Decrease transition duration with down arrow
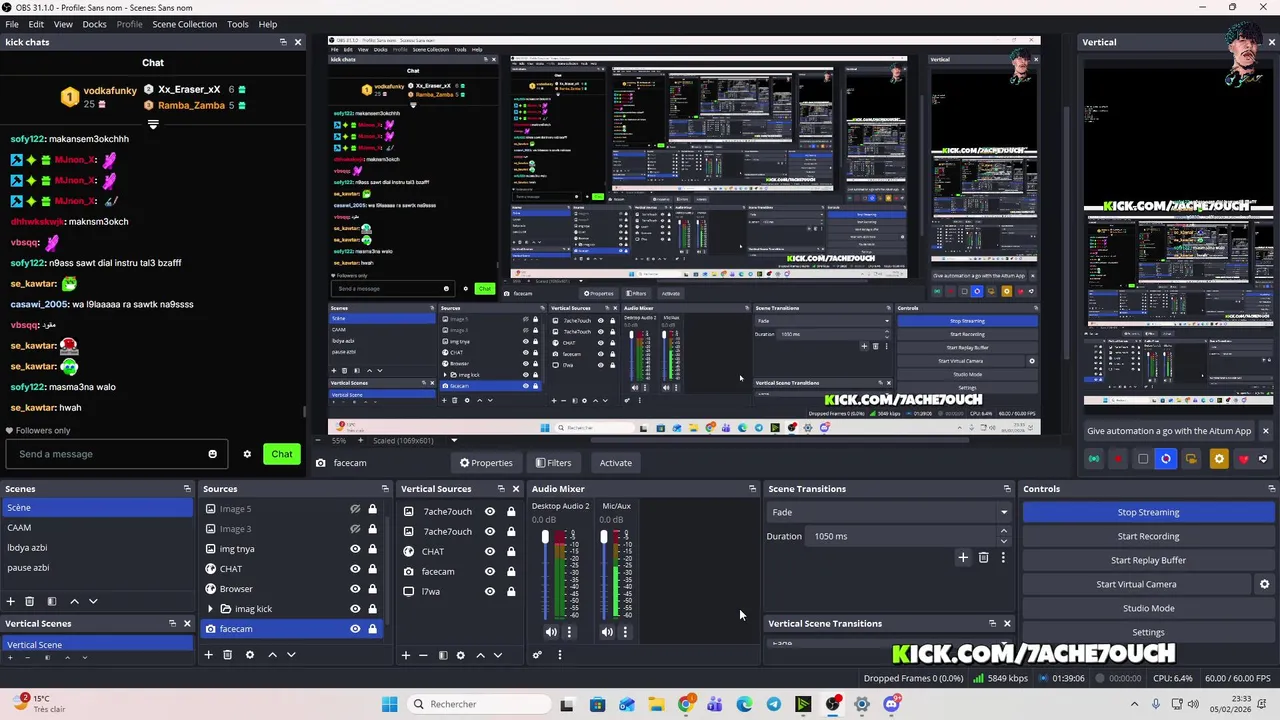Viewport: 1280px width, 720px height. point(1004,541)
